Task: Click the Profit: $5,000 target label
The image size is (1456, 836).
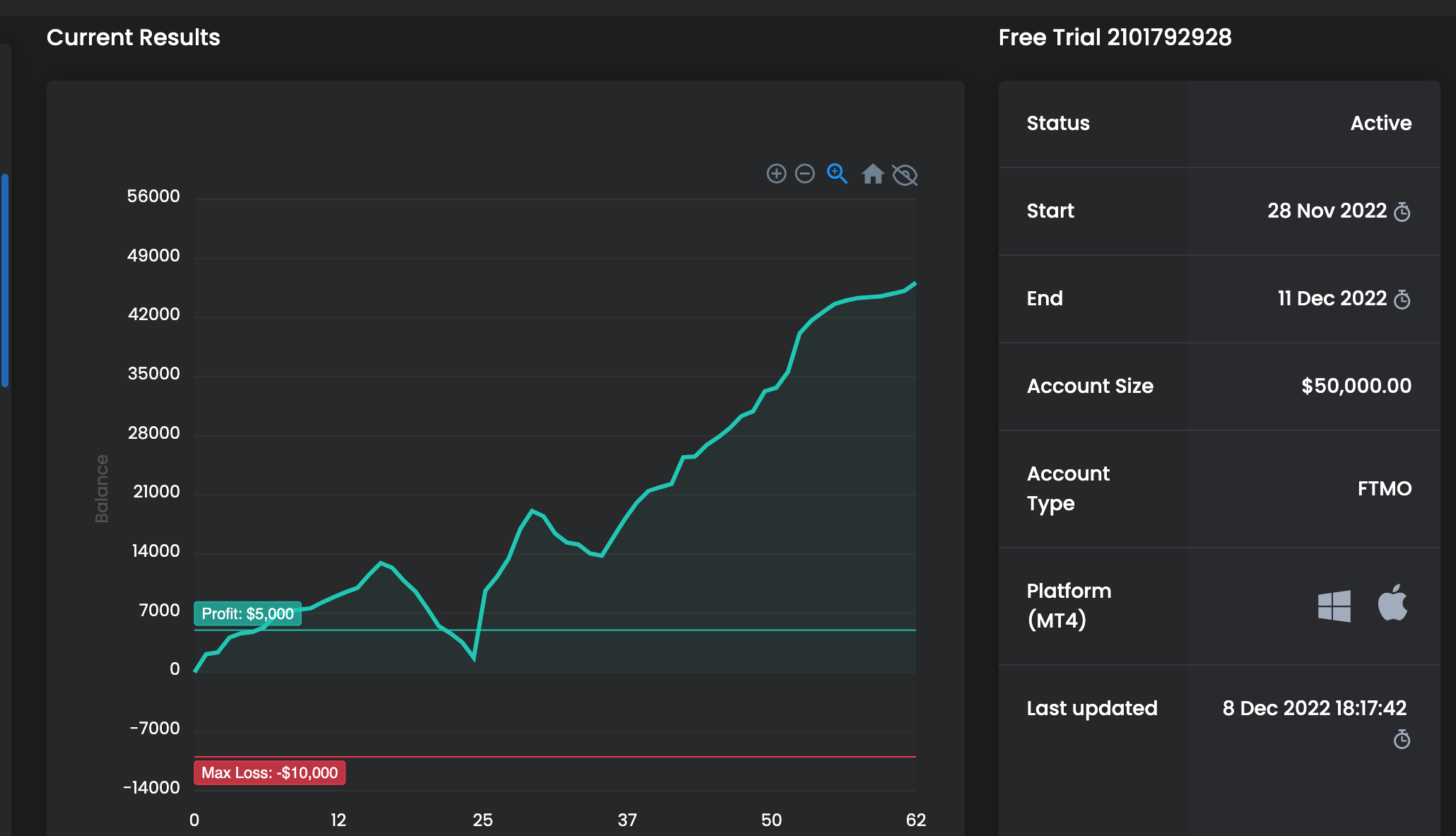Action: click(248, 613)
